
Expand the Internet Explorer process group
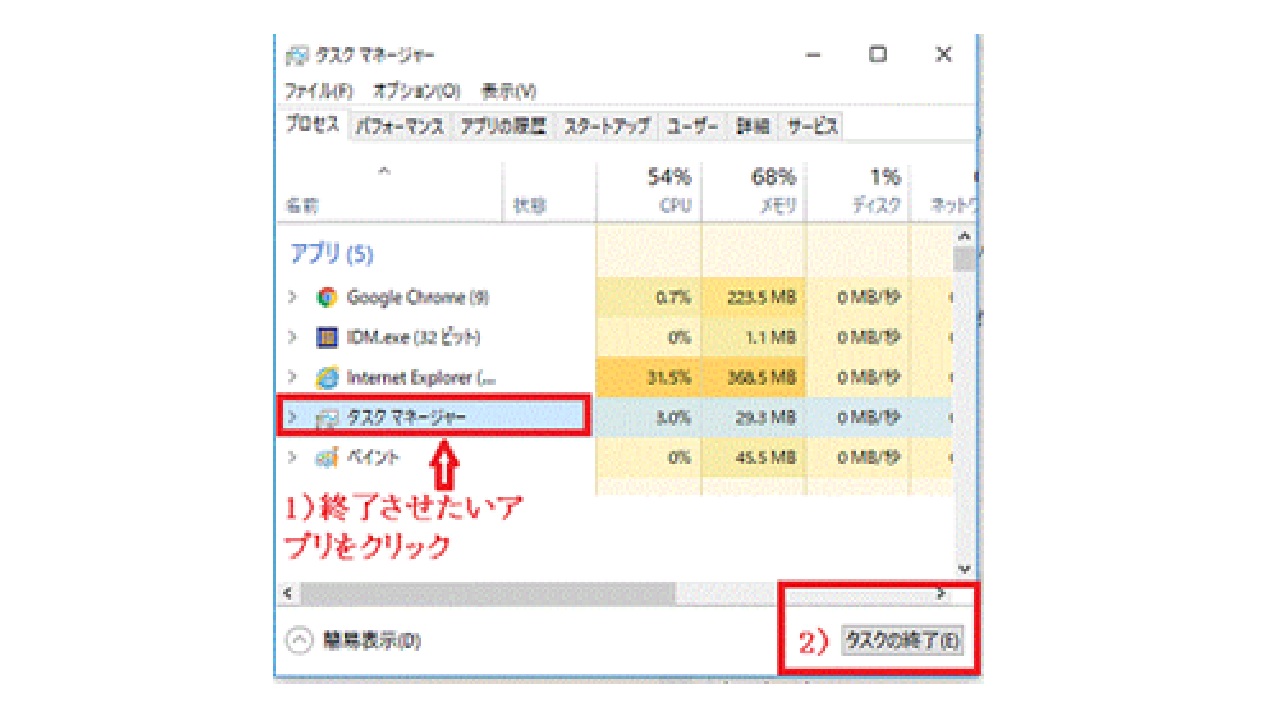click(x=293, y=377)
